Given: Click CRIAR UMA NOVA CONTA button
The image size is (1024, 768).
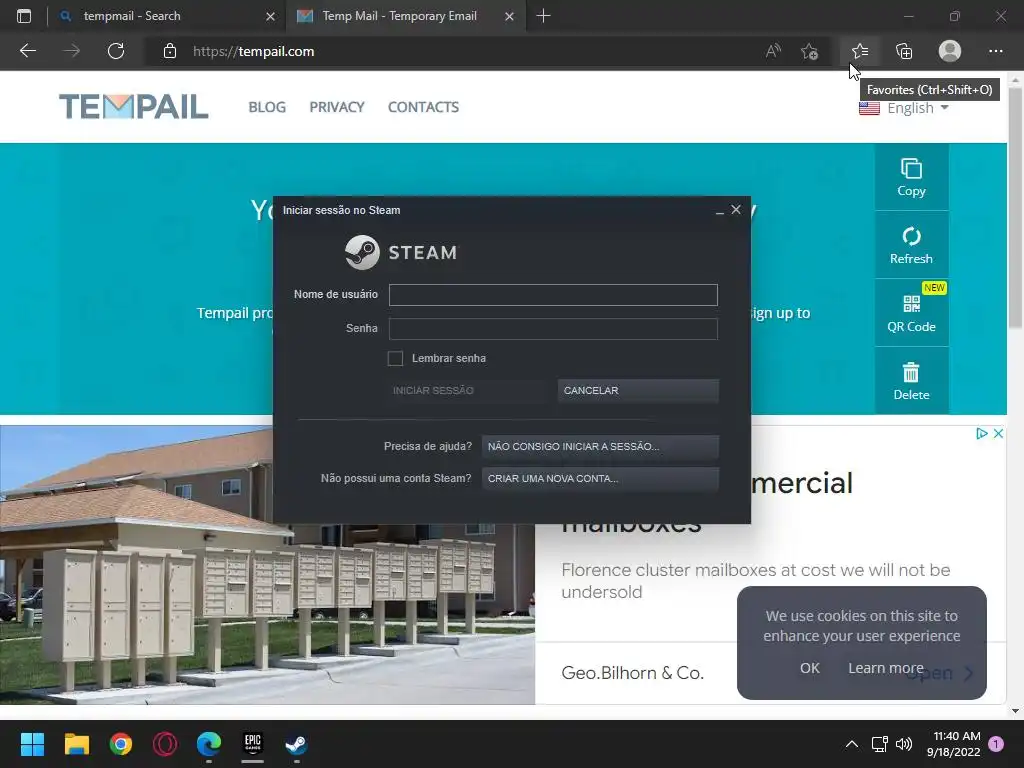Looking at the screenshot, I should [x=600, y=479].
